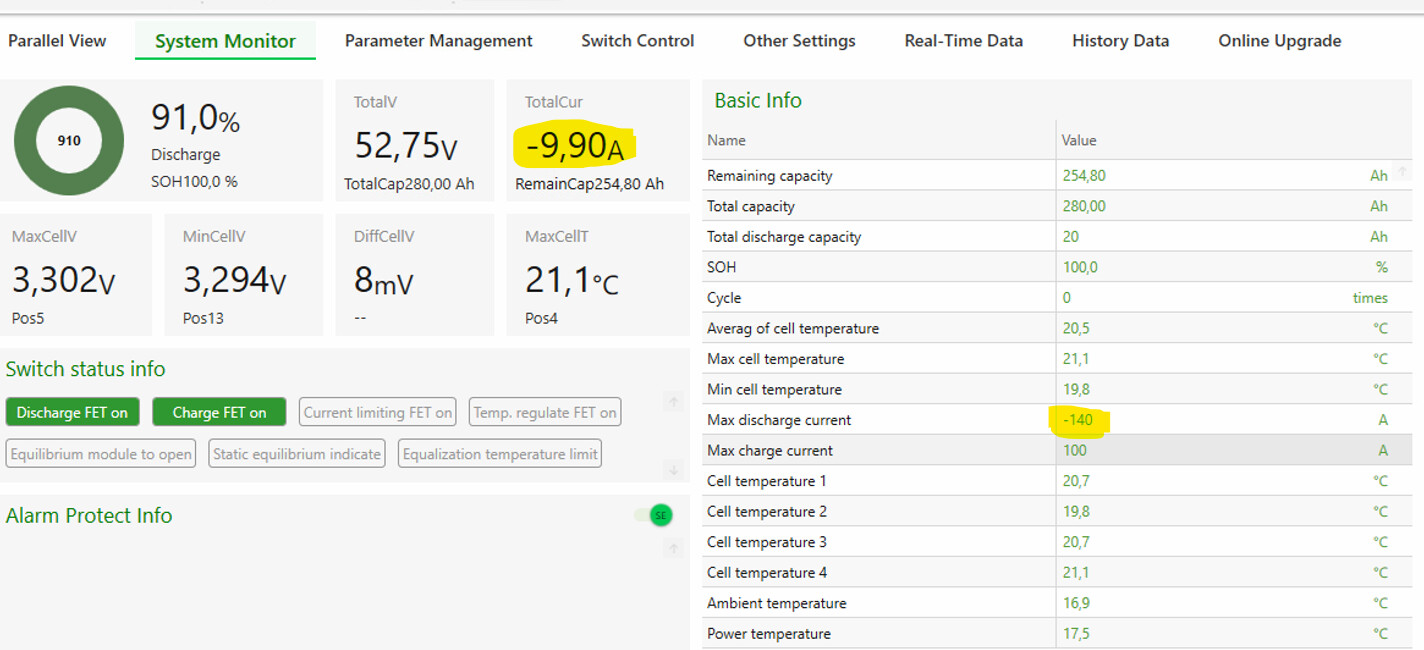Viewport: 1424px width, 650px height.
Task: Click the Equalization temperature limit box
Action: pos(500,454)
